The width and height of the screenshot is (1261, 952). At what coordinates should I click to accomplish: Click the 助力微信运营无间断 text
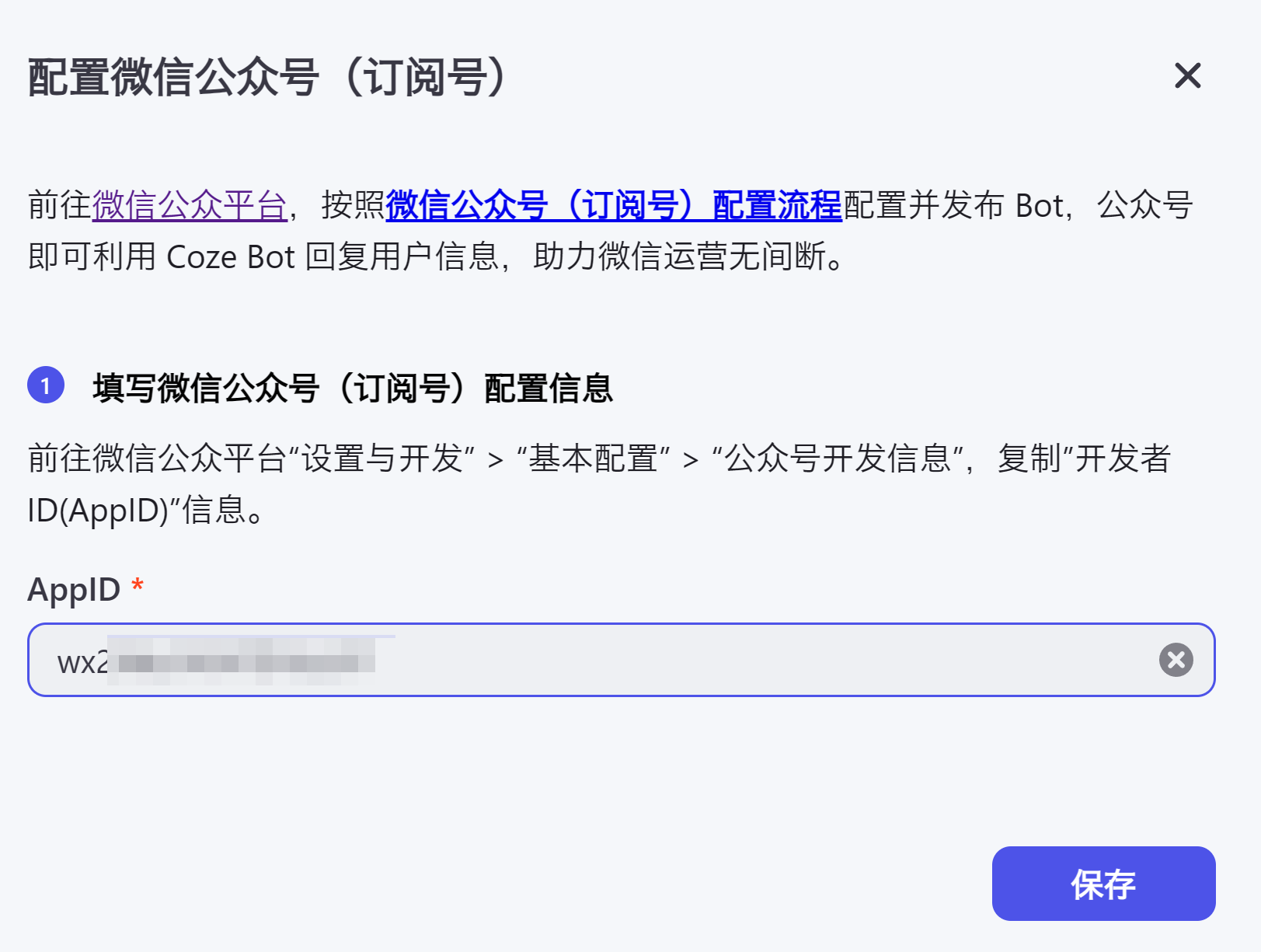click(681, 257)
